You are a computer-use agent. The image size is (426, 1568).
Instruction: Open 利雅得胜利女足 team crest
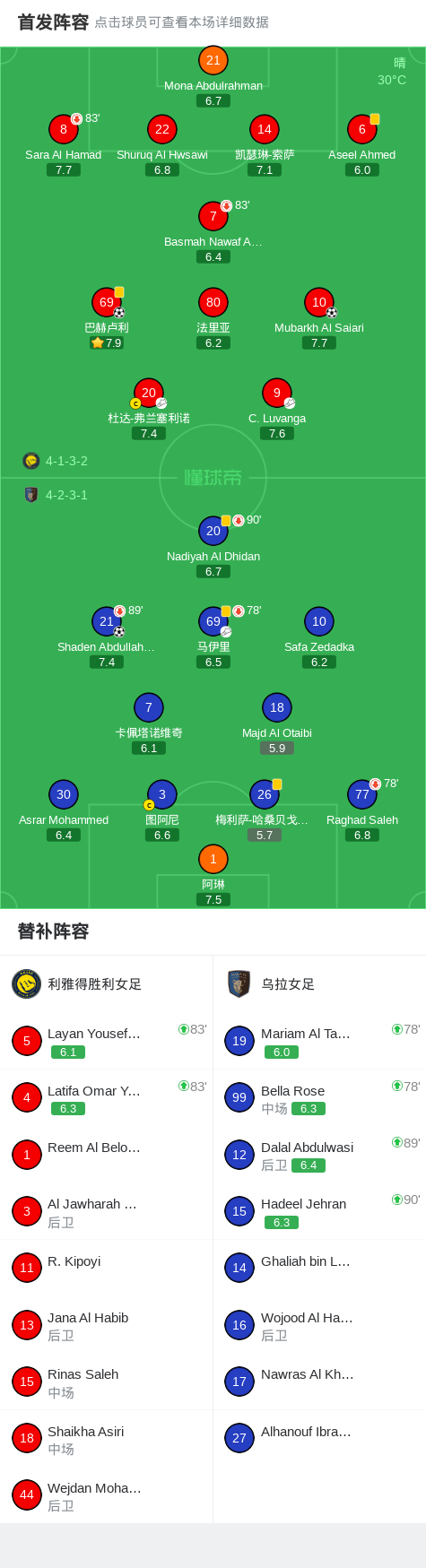[x=27, y=983]
